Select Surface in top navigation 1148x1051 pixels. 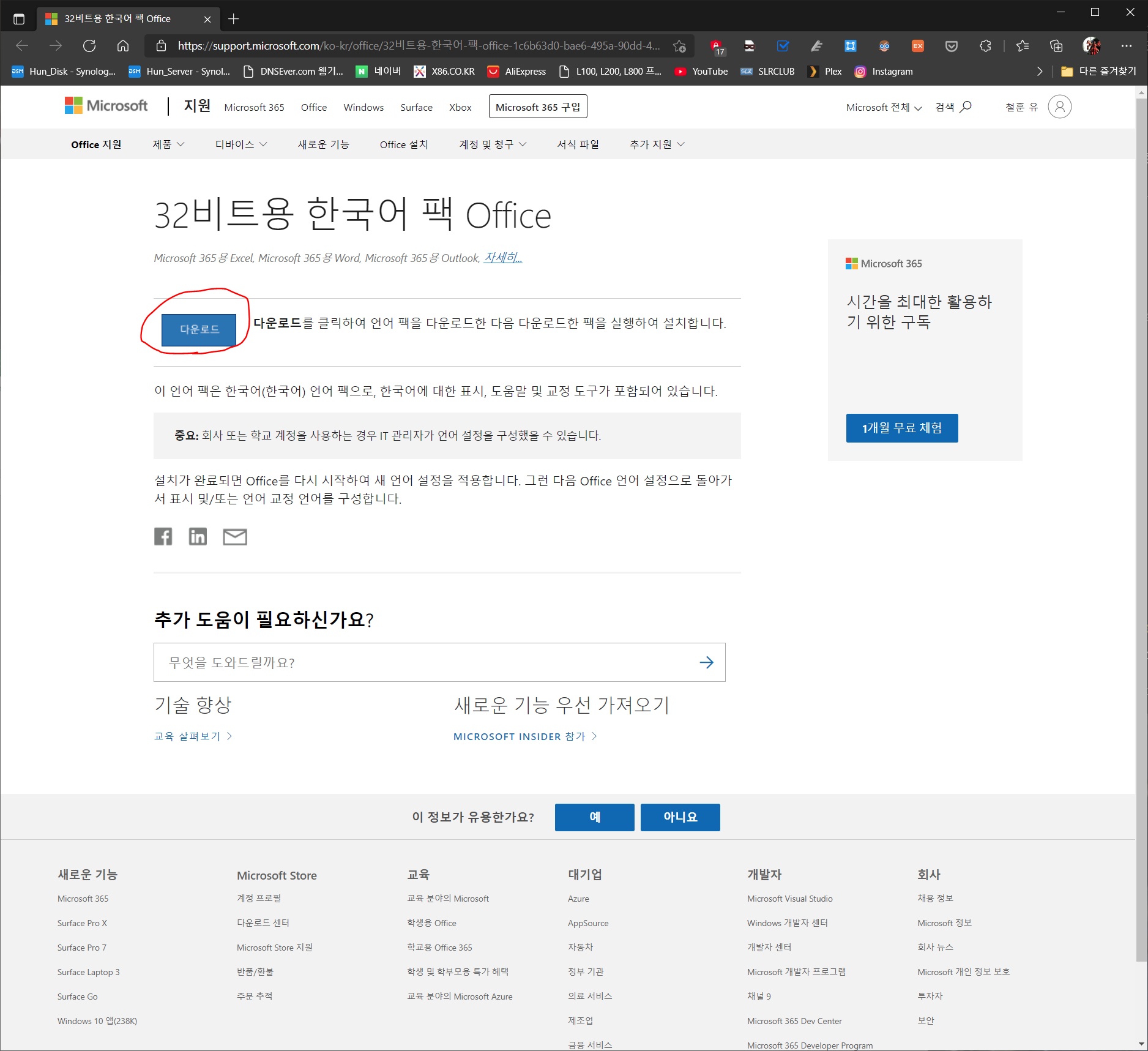click(x=416, y=107)
